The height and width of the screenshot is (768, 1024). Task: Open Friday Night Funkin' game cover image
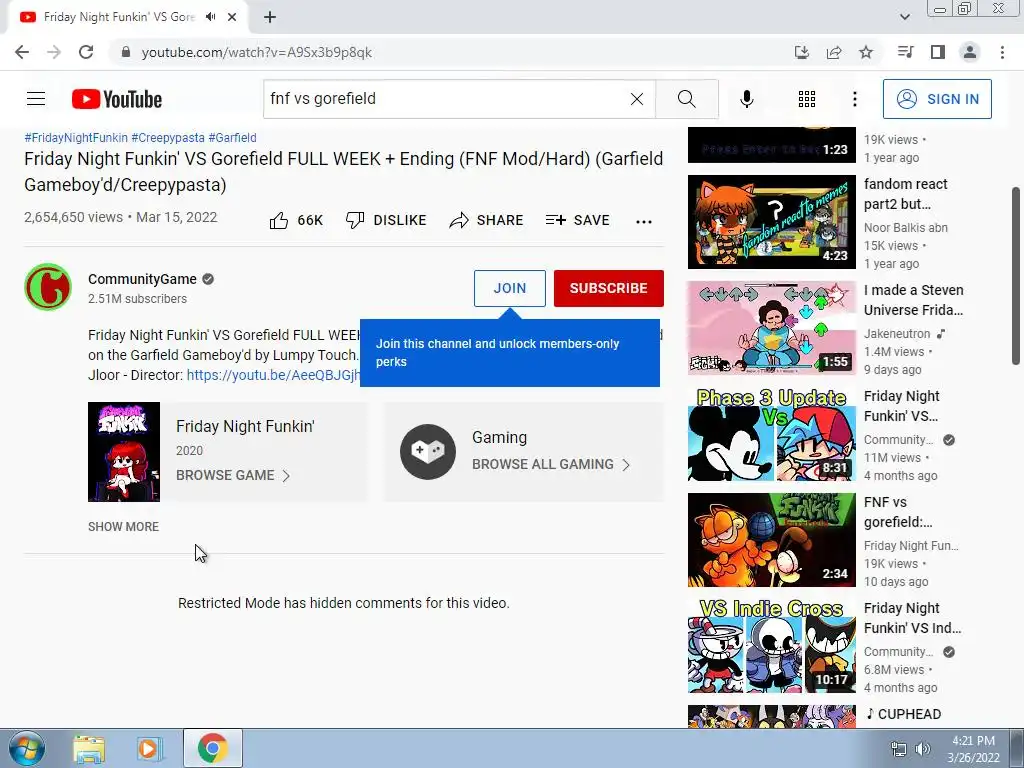coord(124,452)
